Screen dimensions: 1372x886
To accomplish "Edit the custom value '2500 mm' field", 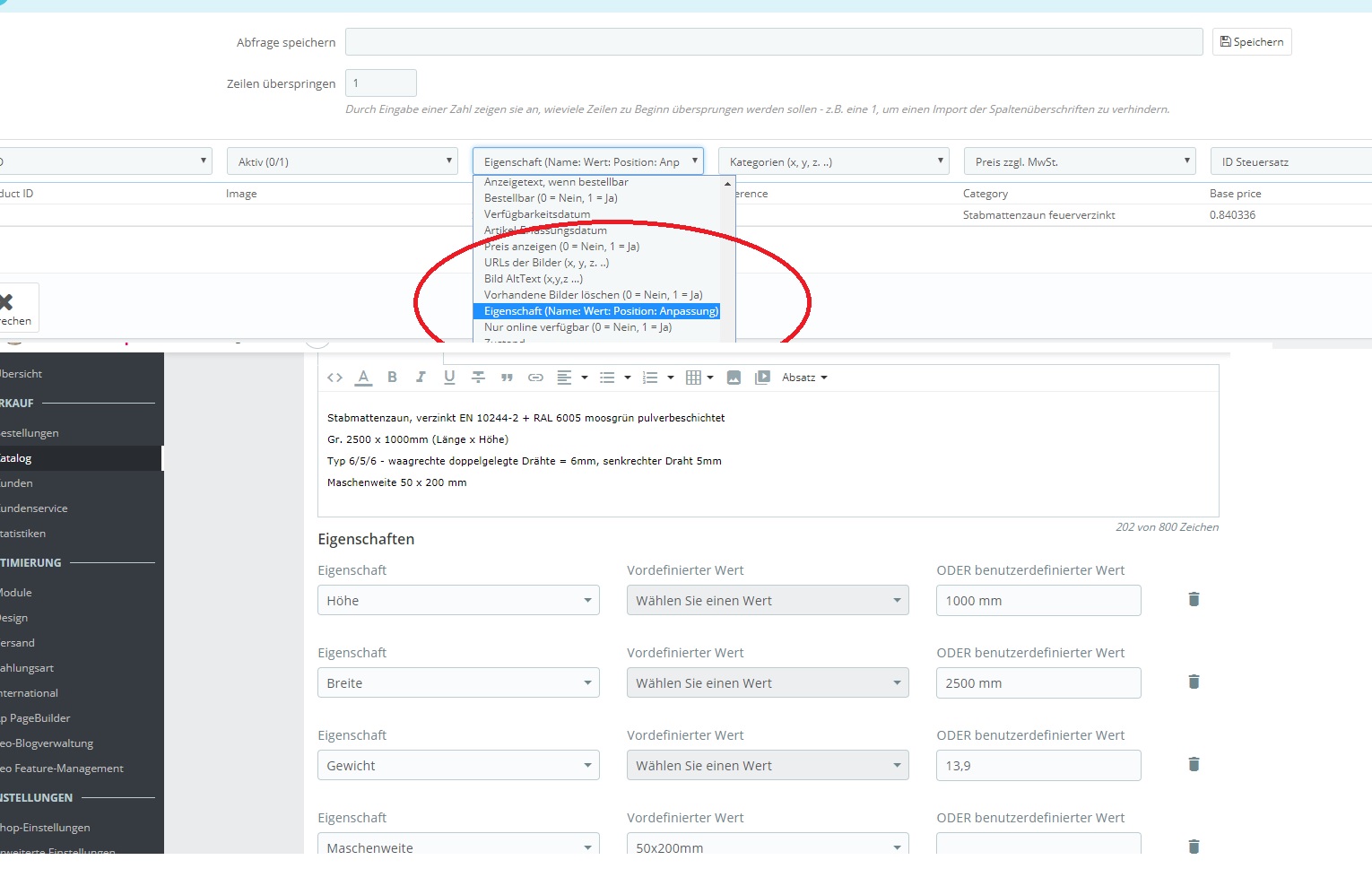I will pyautogui.click(x=1038, y=682).
